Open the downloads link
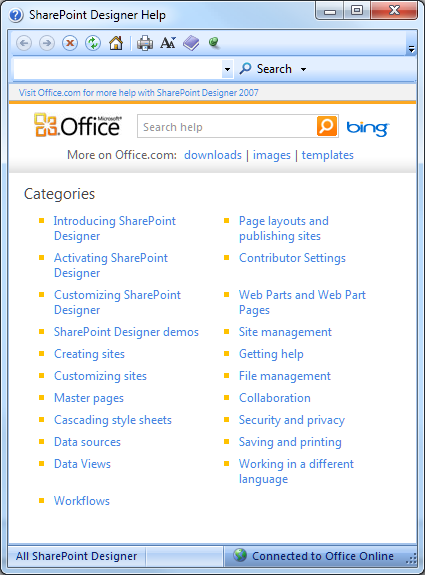Image resolution: width=425 pixels, height=575 pixels. [x=213, y=155]
